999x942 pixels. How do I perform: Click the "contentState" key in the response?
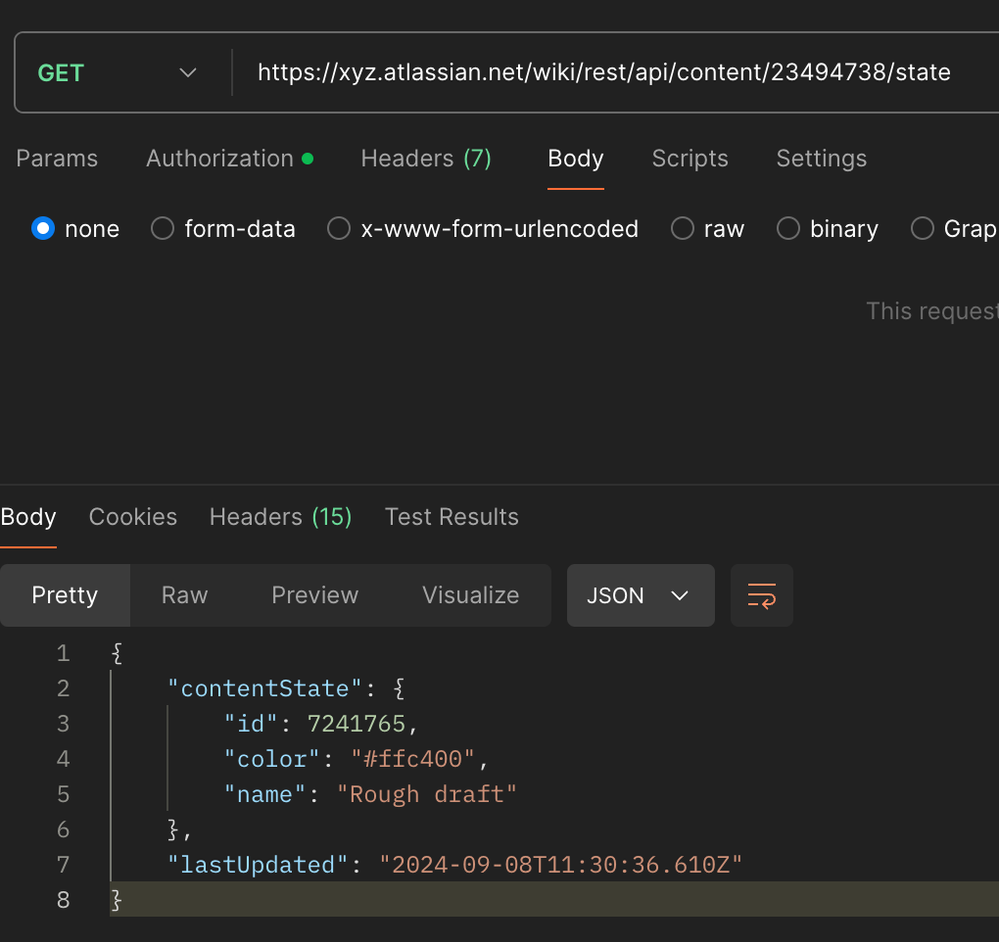264,689
